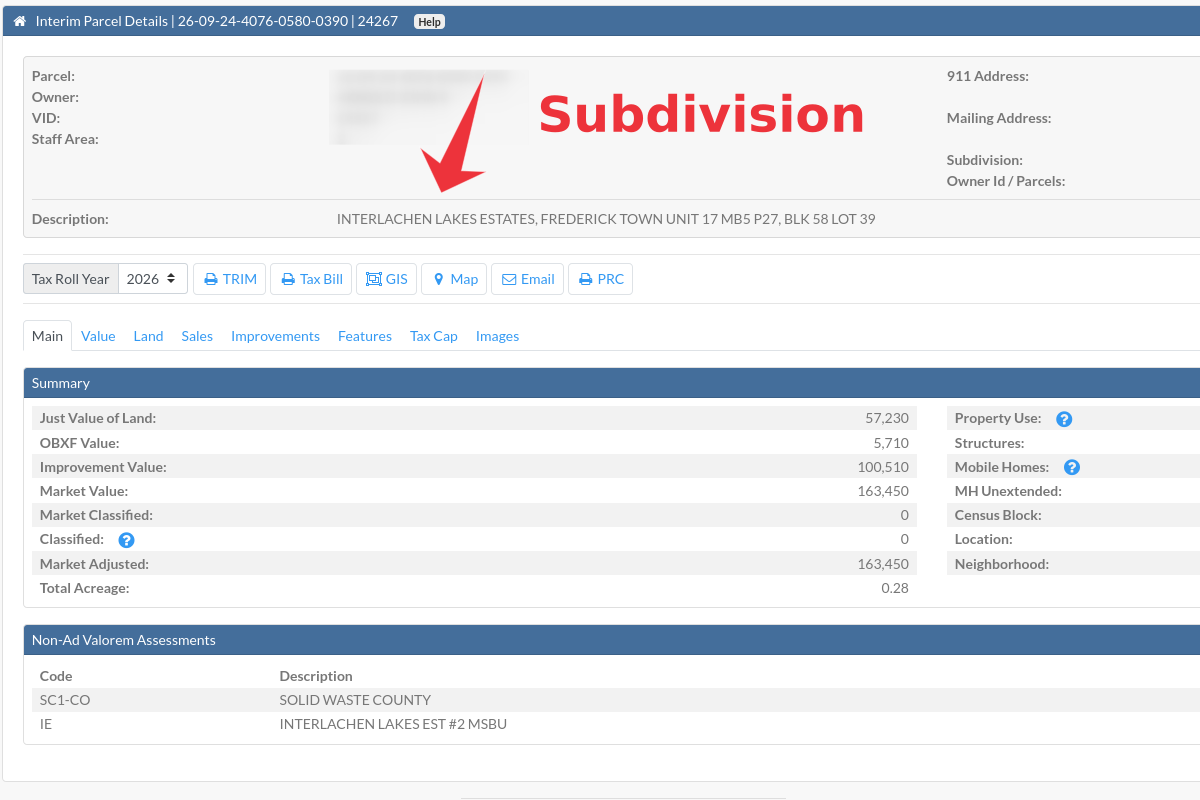Click the printer icon beside Tax Bill

click(287, 279)
